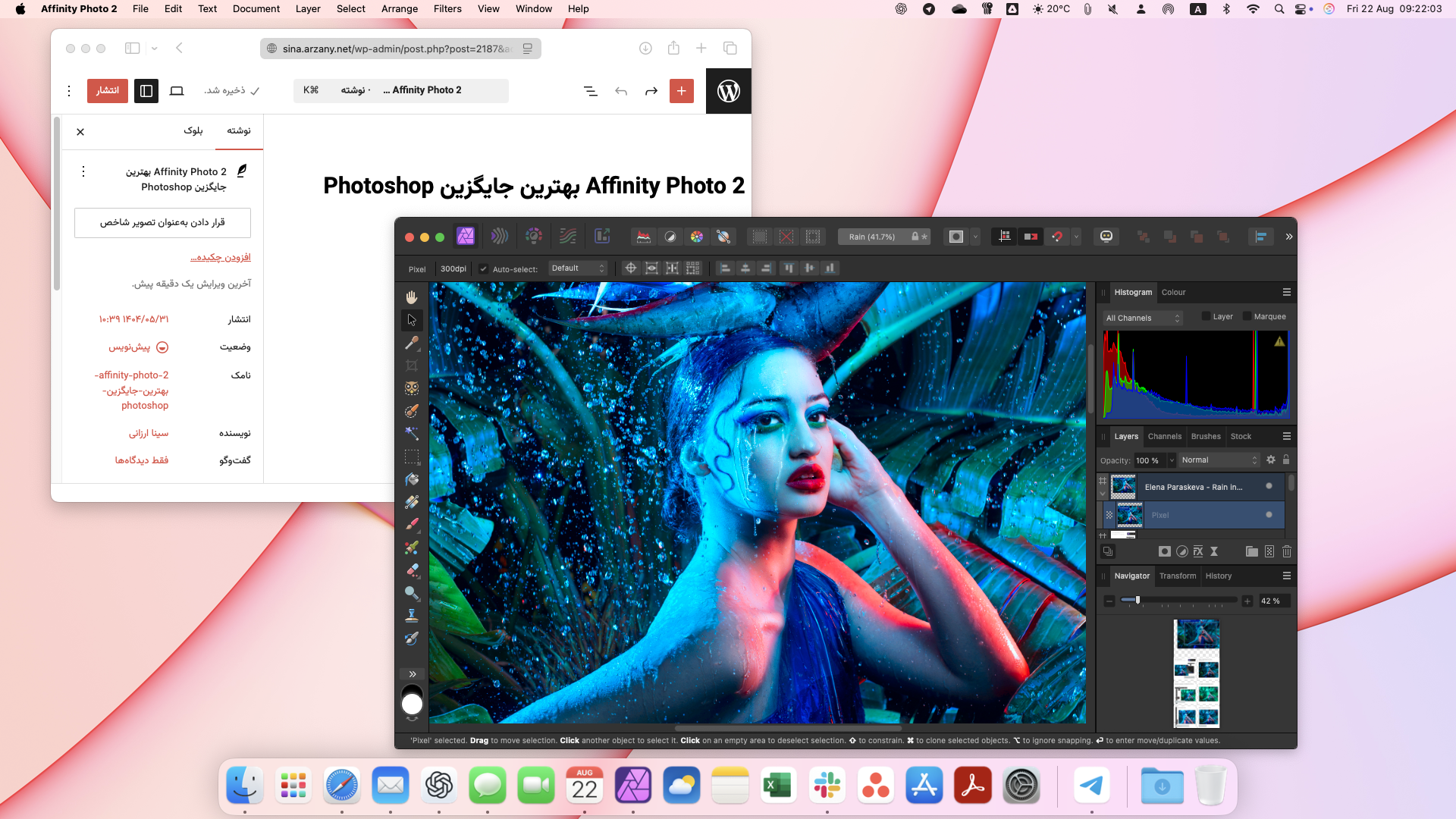The width and height of the screenshot is (1456, 819).
Task: Open the Filters menu in menu bar
Action: 447,8
